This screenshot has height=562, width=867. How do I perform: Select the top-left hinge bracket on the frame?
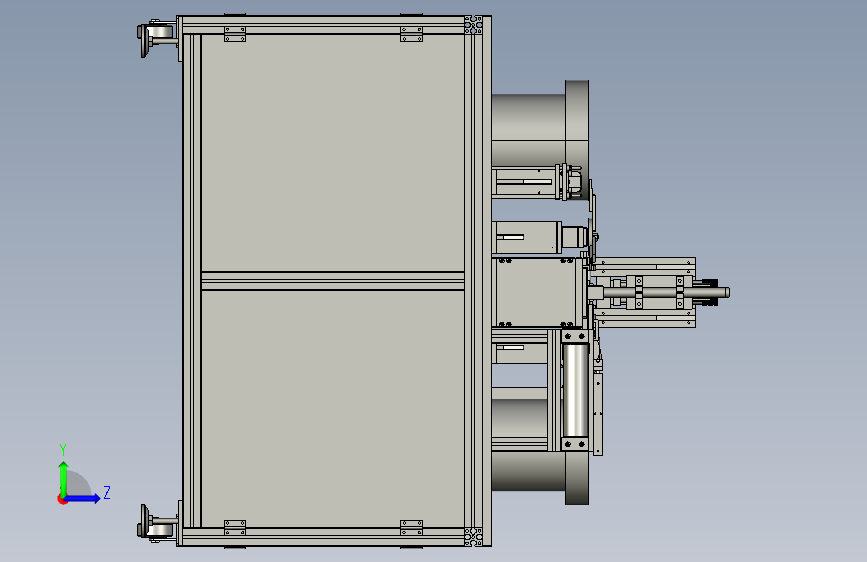point(235,34)
